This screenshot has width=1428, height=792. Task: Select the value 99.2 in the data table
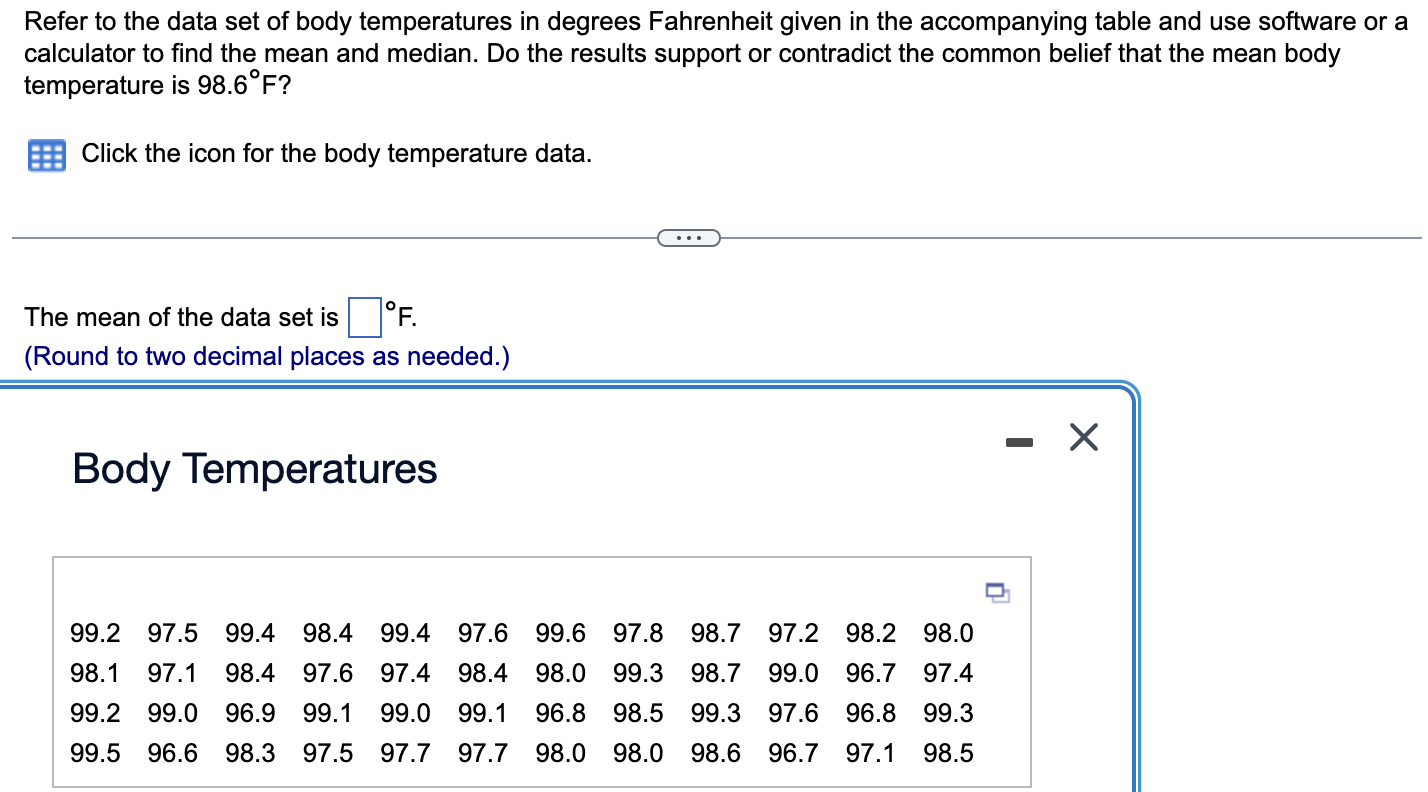[95, 633]
